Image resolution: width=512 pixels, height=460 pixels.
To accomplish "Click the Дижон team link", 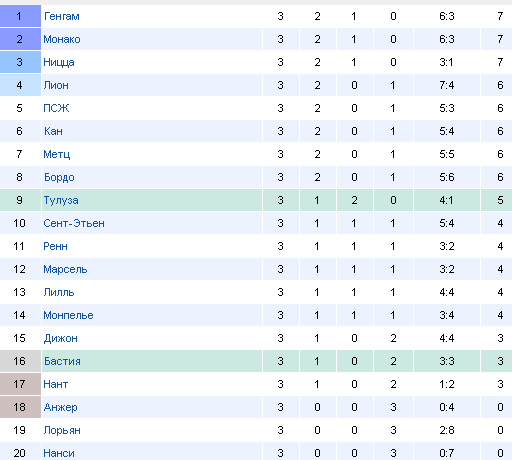I will click(61, 338).
